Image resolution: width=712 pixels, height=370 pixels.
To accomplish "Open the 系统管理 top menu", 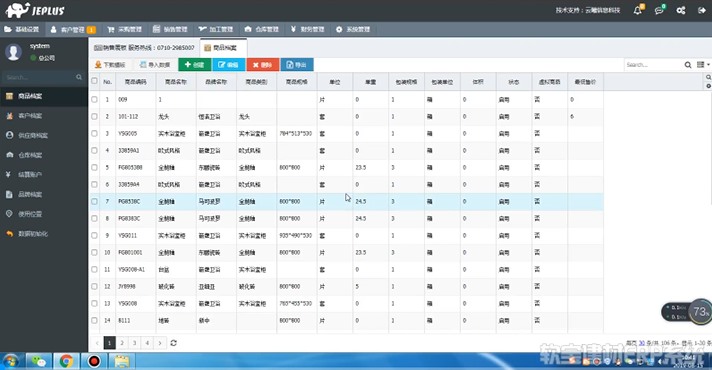I will point(353,30).
